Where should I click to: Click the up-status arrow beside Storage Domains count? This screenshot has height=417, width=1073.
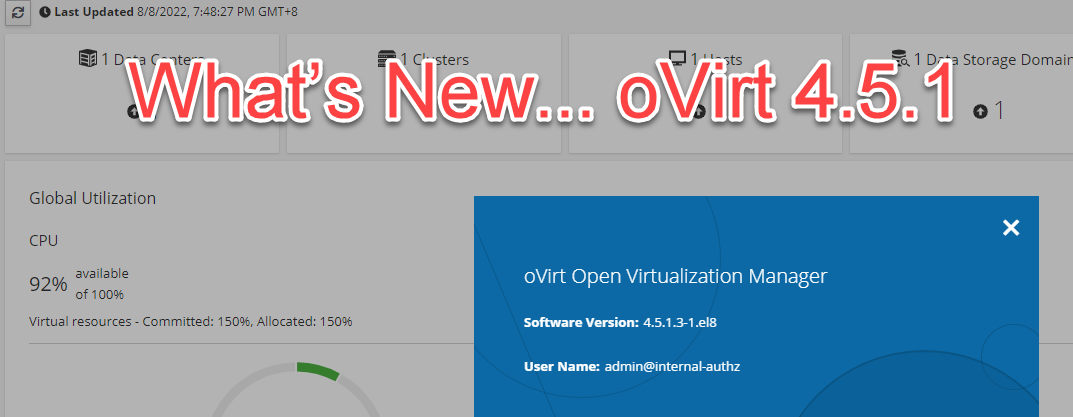pyautogui.click(x=980, y=111)
